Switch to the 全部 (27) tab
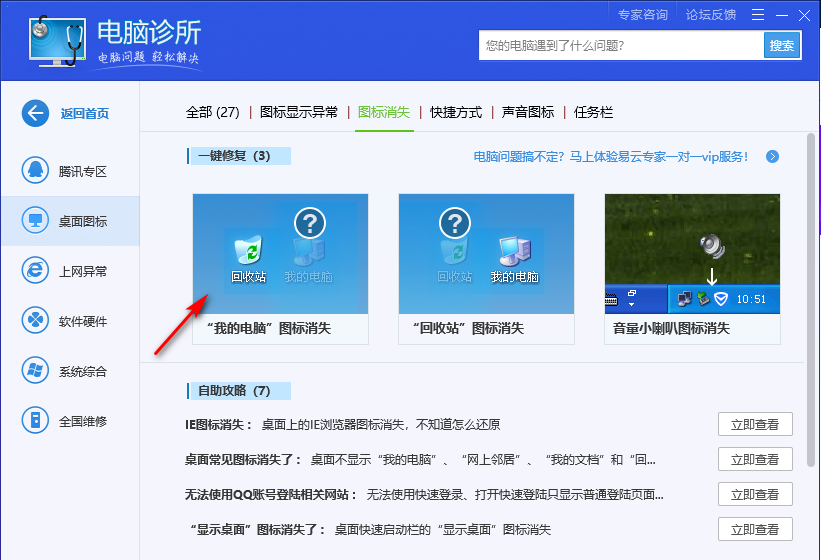Viewport: 821px width, 560px height. point(212,112)
